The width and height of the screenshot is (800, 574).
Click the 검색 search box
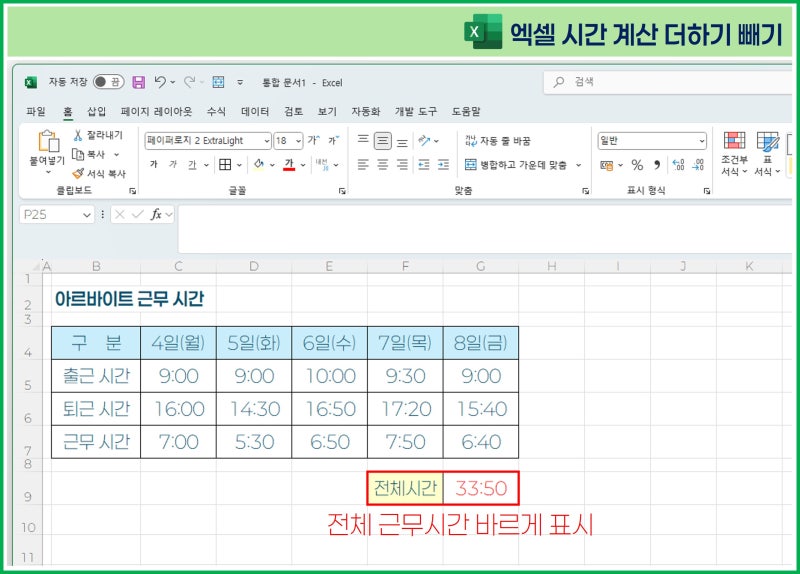668,82
